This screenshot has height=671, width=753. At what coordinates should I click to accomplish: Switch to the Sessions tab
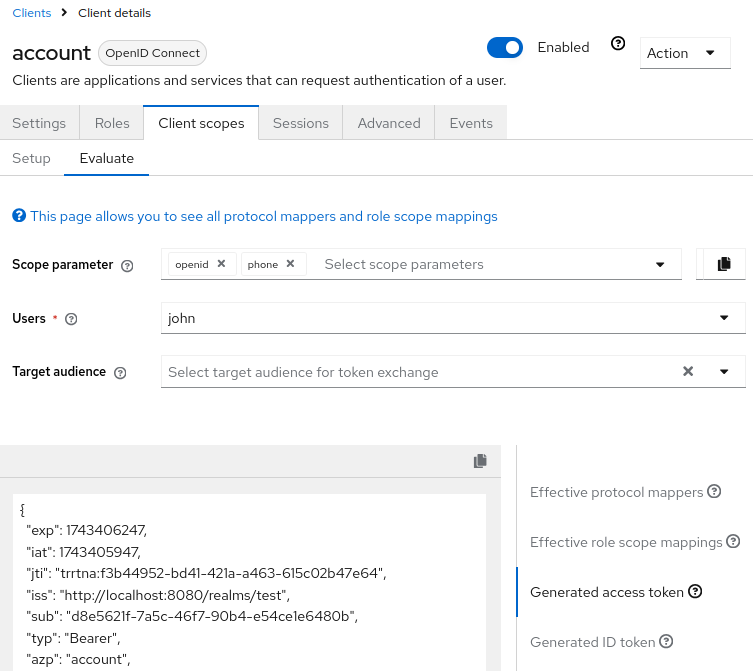tap(300, 123)
